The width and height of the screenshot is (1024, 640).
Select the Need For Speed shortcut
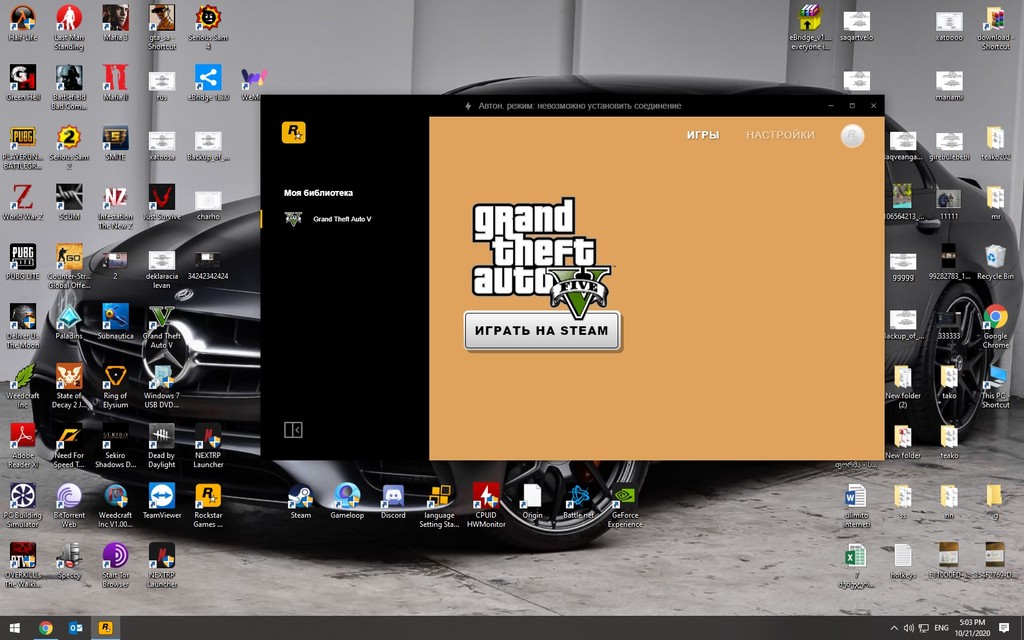(69, 445)
